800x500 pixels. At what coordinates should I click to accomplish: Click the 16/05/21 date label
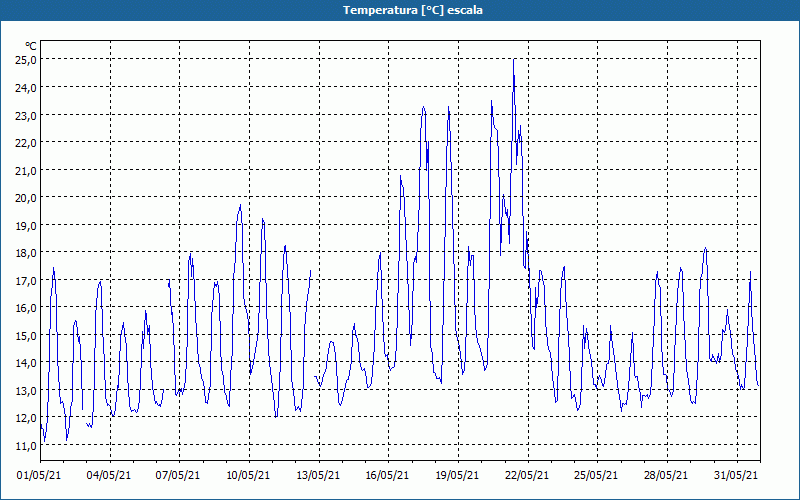[387, 476]
